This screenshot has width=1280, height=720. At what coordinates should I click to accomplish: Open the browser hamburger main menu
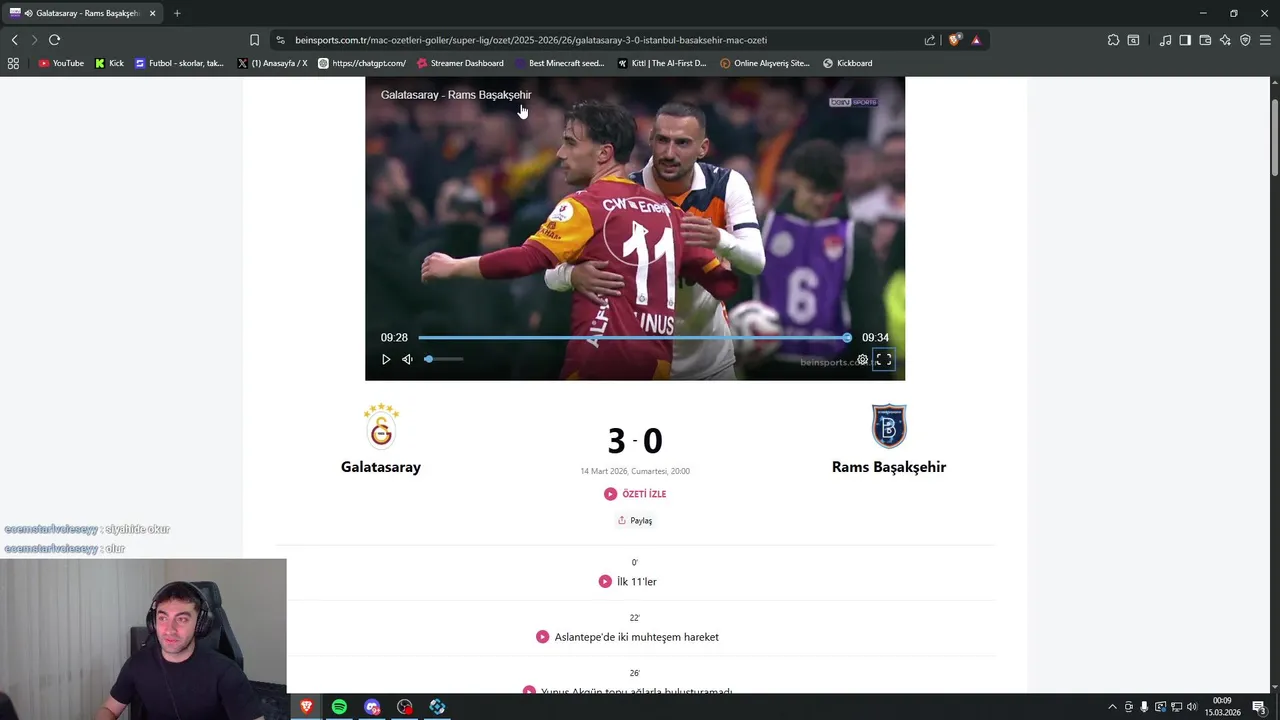click(1266, 40)
